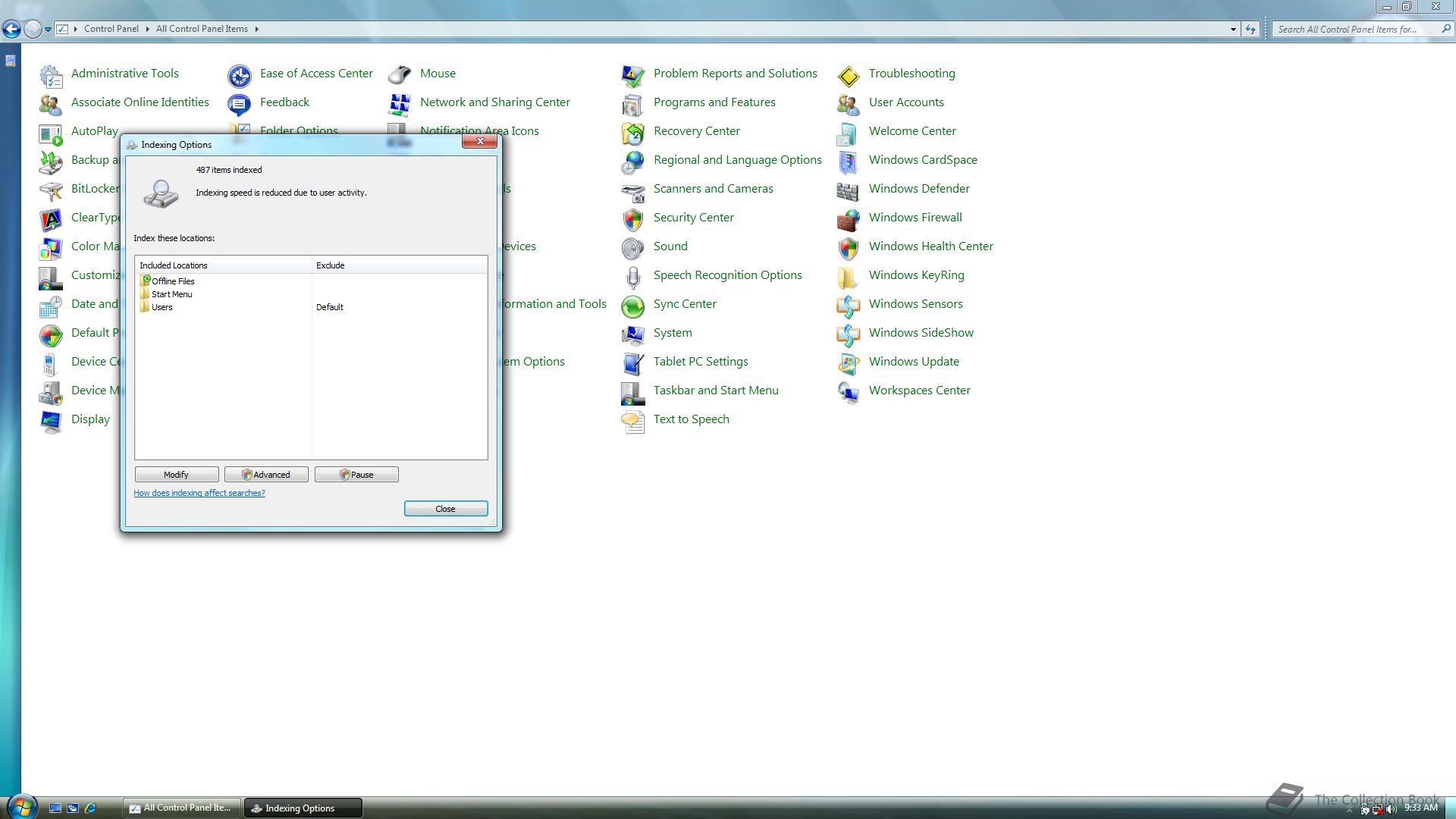This screenshot has height=819, width=1456.
Task: Click the Problem Reports and Solutions icon
Action: point(633,75)
